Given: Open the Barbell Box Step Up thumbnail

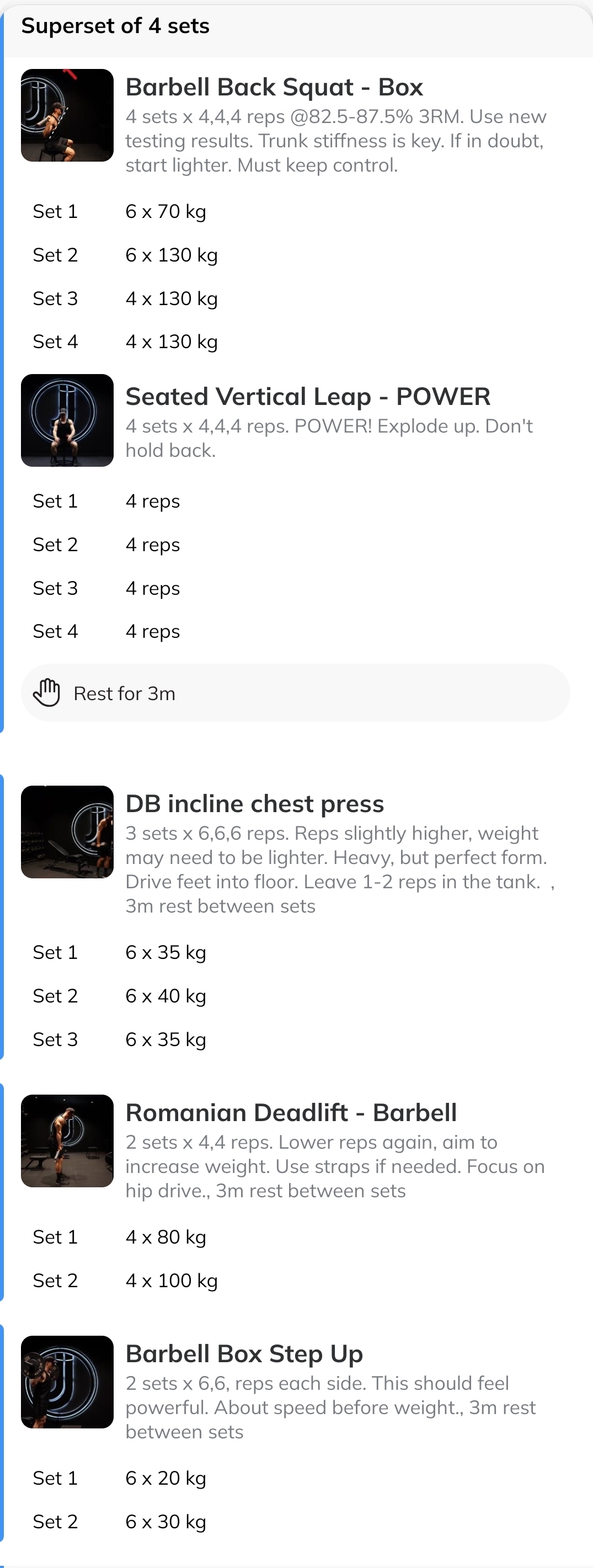Looking at the screenshot, I should click(x=68, y=1383).
